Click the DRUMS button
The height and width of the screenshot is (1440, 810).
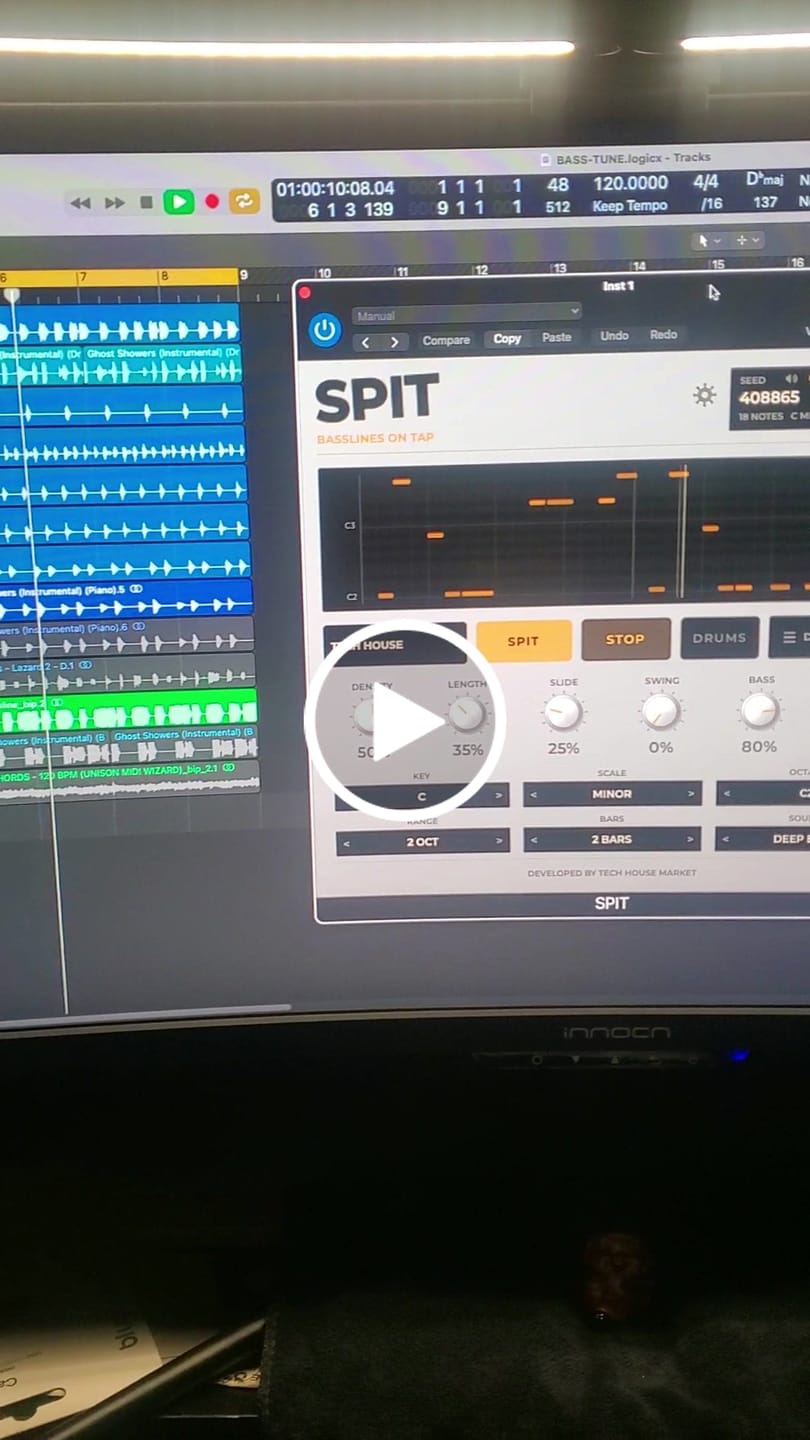(719, 637)
